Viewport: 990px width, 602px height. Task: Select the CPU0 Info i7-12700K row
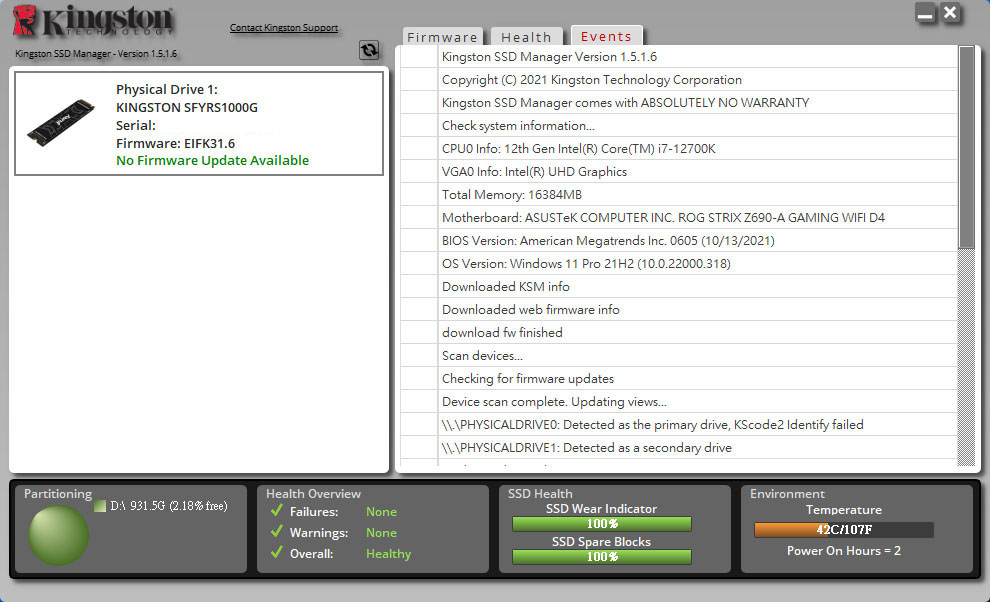(x=679, y=148)
